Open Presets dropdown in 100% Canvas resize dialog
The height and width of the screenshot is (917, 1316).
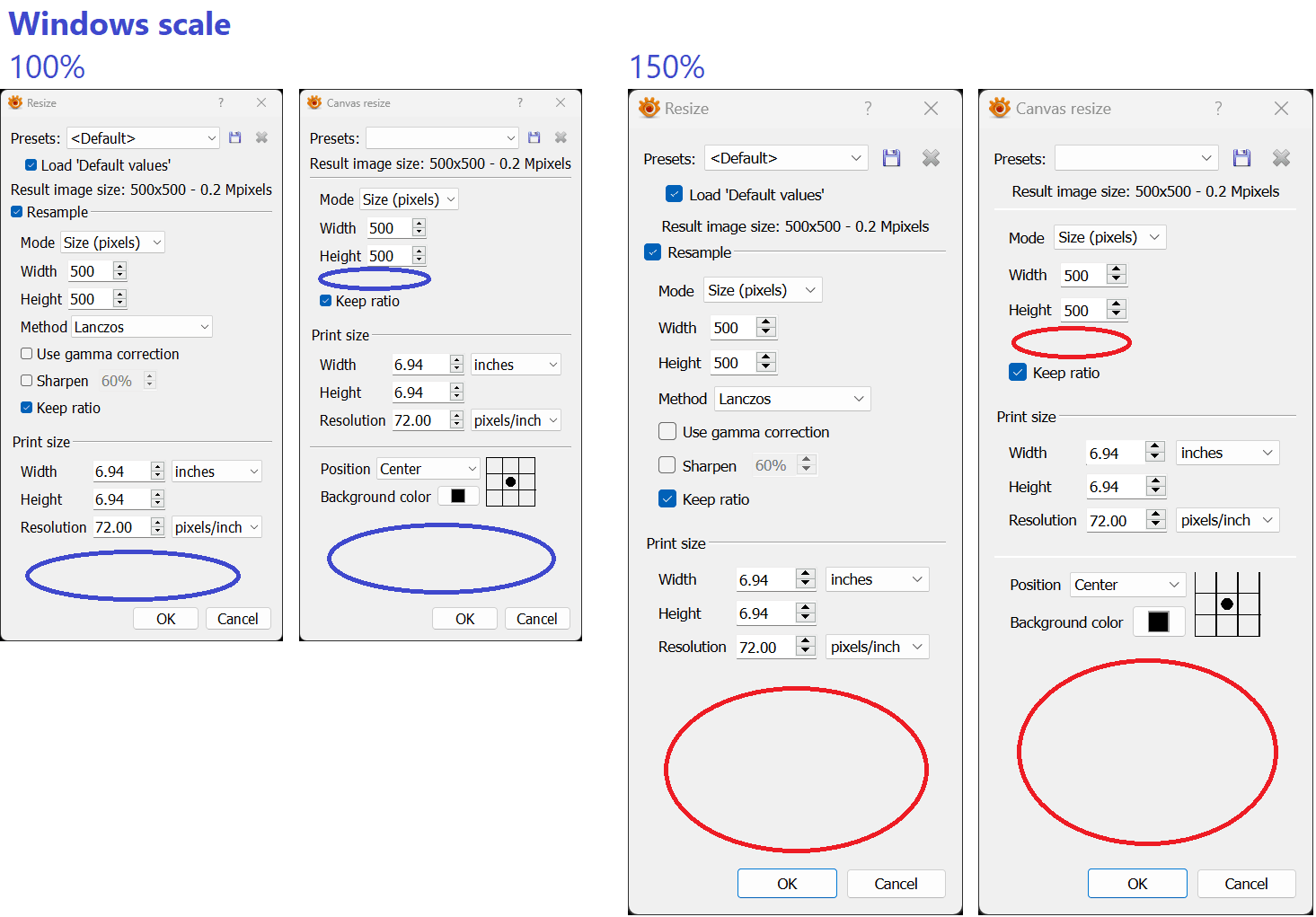click(442, 138)
